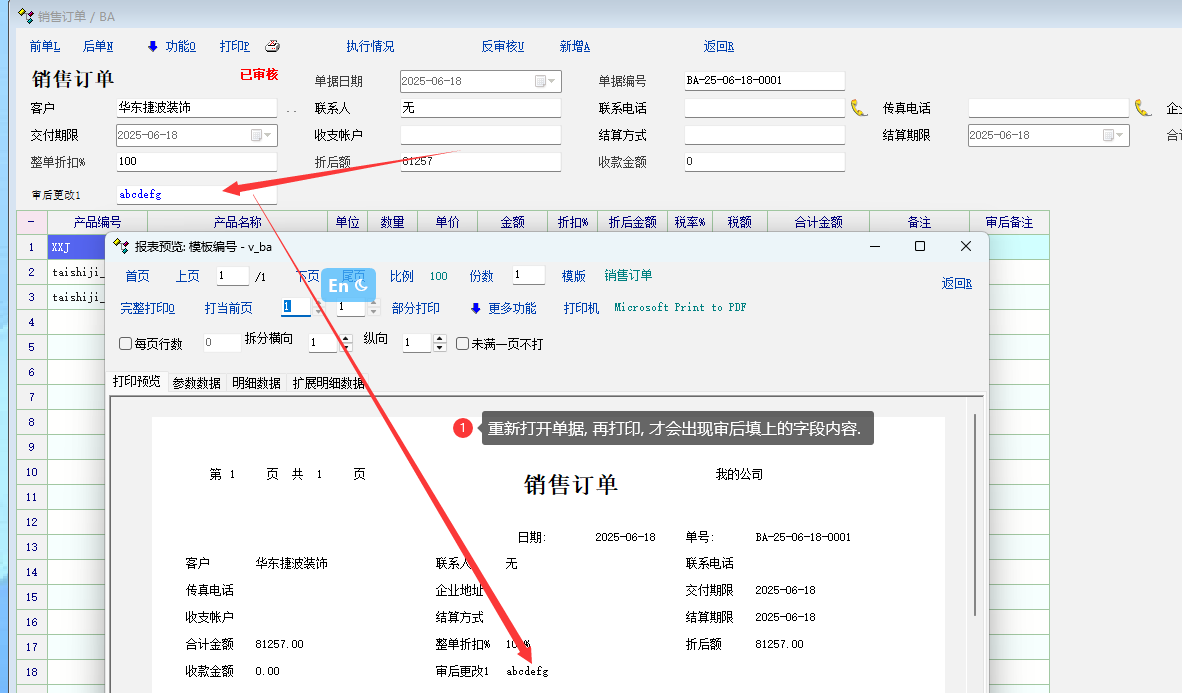1182x693 pixels.
Task: Click the En input method indicator
Action: (348, 285)
